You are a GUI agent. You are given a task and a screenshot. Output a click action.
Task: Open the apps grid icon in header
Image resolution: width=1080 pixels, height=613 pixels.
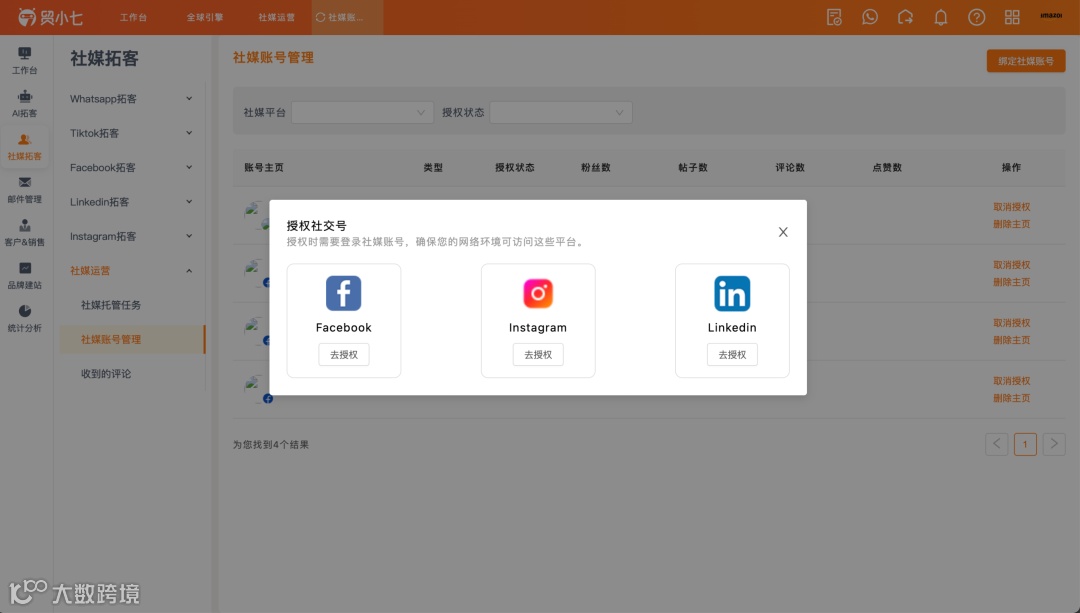click(x=1012, y=17)
